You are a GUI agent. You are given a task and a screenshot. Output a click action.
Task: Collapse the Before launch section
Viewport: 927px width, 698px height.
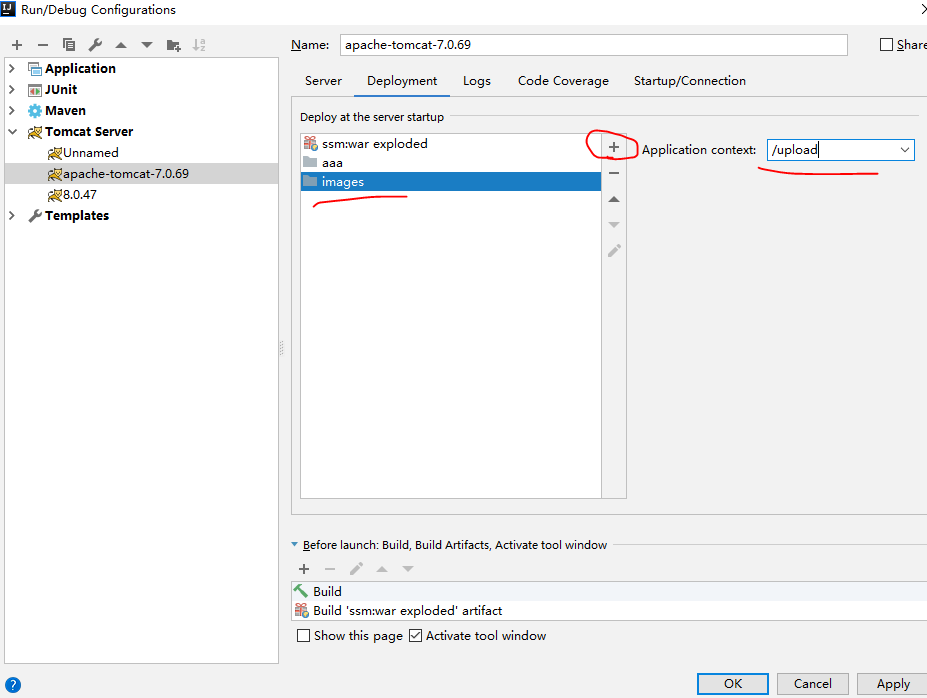pos(294,544)
